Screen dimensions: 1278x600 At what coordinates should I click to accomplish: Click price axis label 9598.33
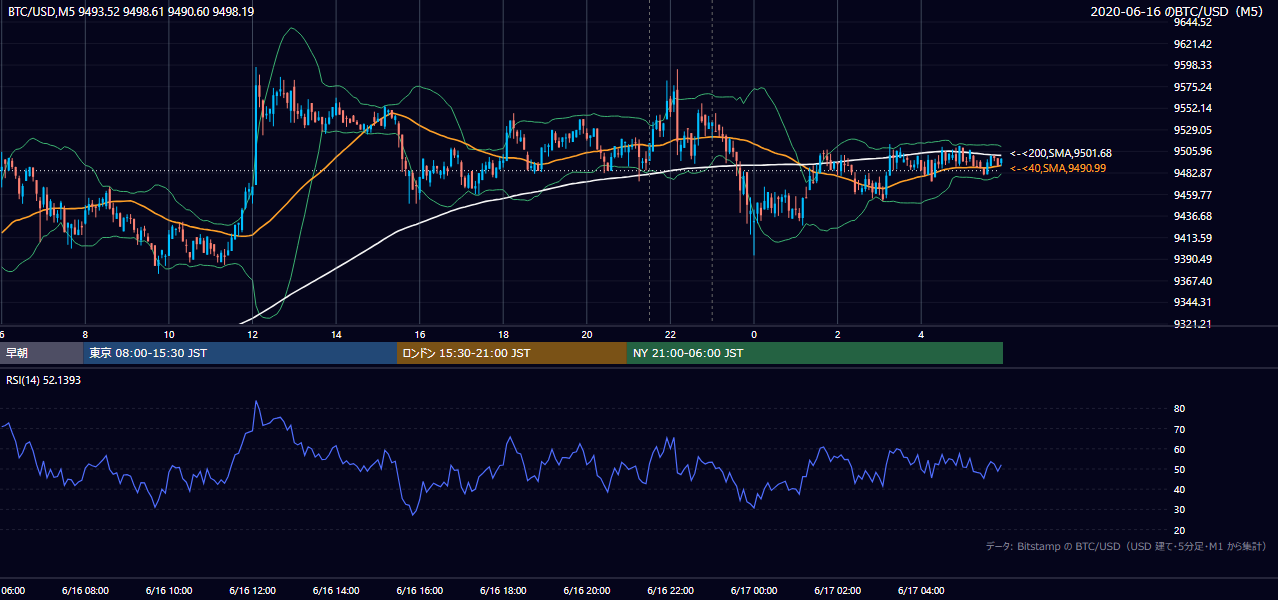1193,65
